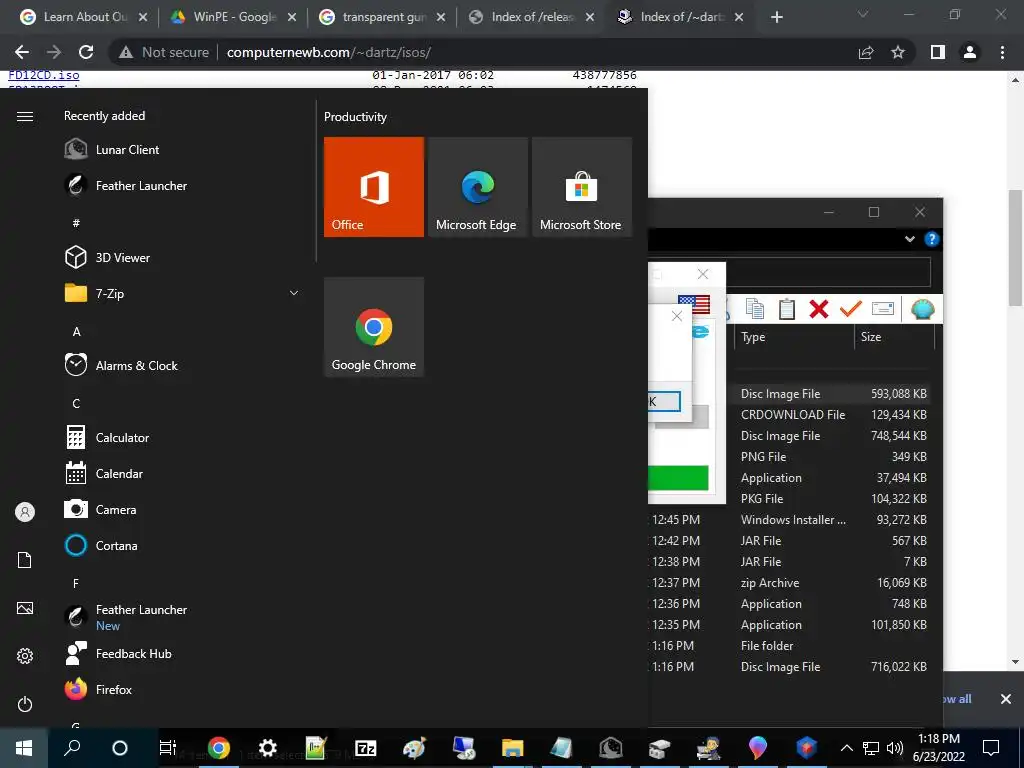Viewport: 1024px width, 768px height.
Task: Open a new Chrome tab
Action: coord(776,18)
